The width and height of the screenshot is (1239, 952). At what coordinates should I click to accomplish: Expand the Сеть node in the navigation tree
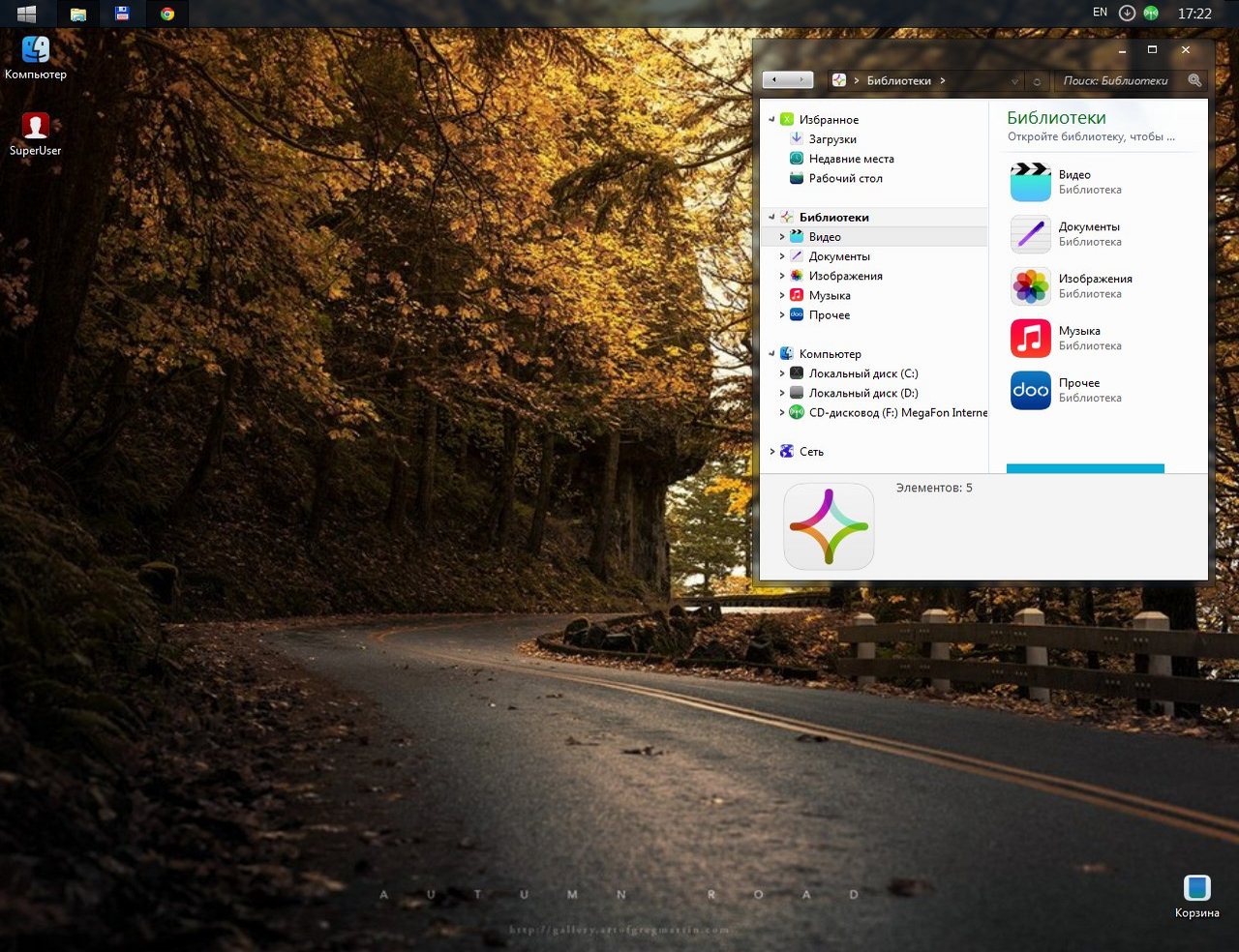(x=771, y=452)
